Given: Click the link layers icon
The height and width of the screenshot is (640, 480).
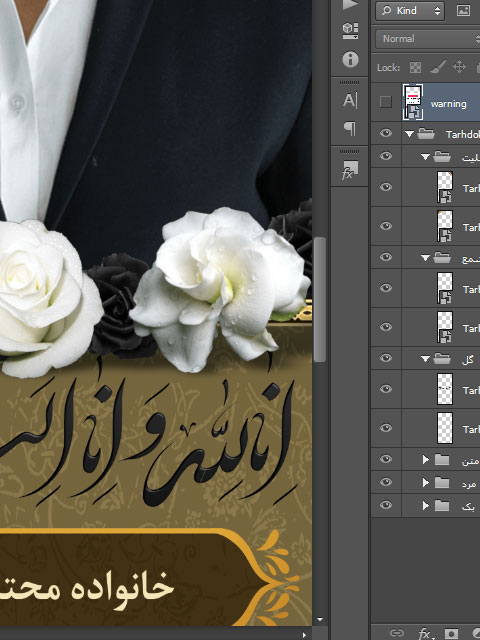Looking at the screenshot, I should 396,633.
